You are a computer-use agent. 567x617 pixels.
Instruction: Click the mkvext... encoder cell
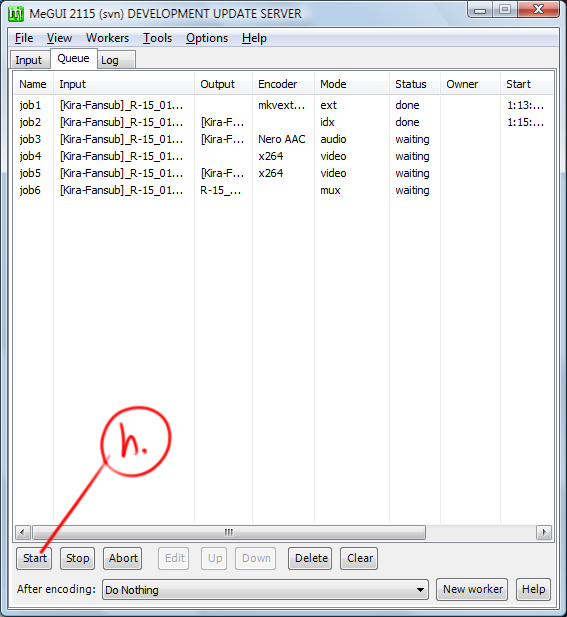[282, 105]
